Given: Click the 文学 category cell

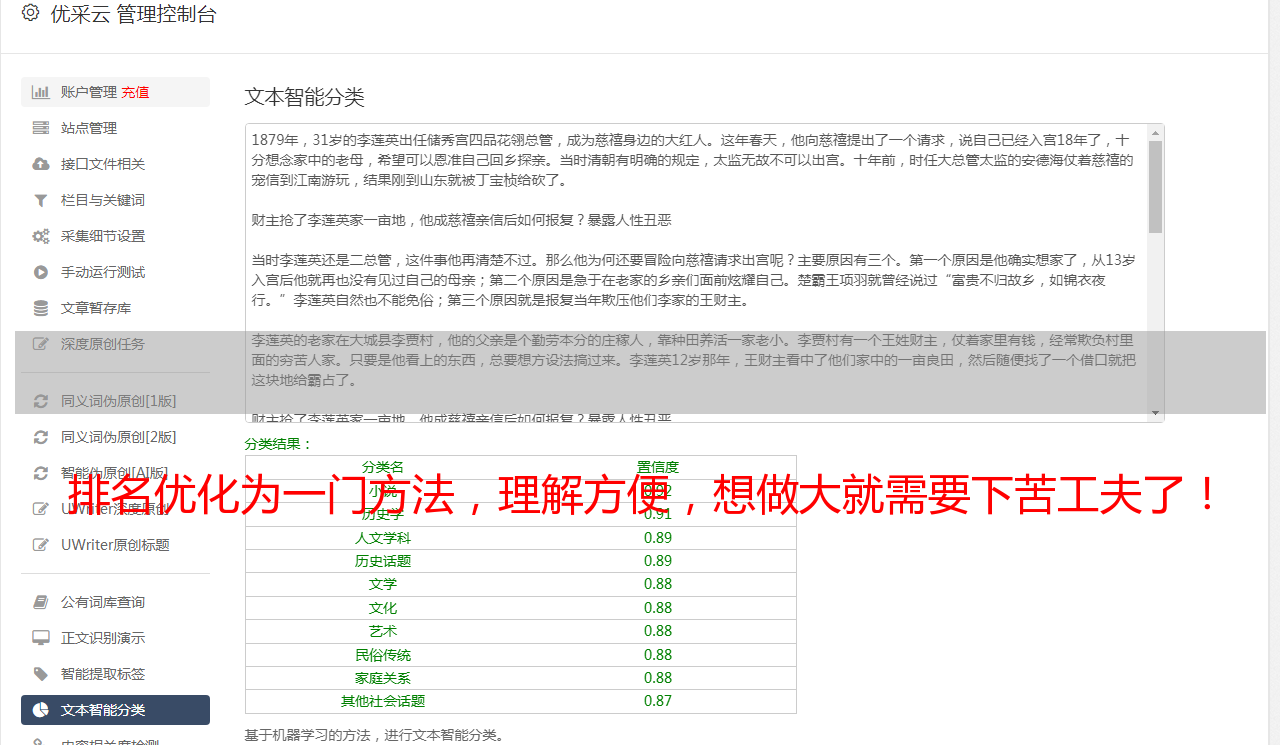Looking at the screenshot, I should (x=383, y=584).
